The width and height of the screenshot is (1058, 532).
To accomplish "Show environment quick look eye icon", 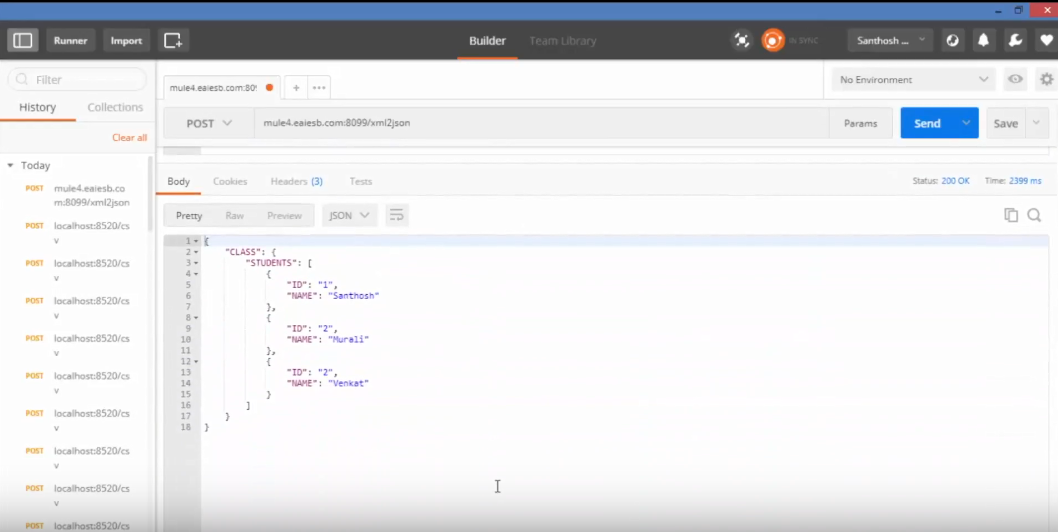I will pyautogui.click(x=1016, y=80).
